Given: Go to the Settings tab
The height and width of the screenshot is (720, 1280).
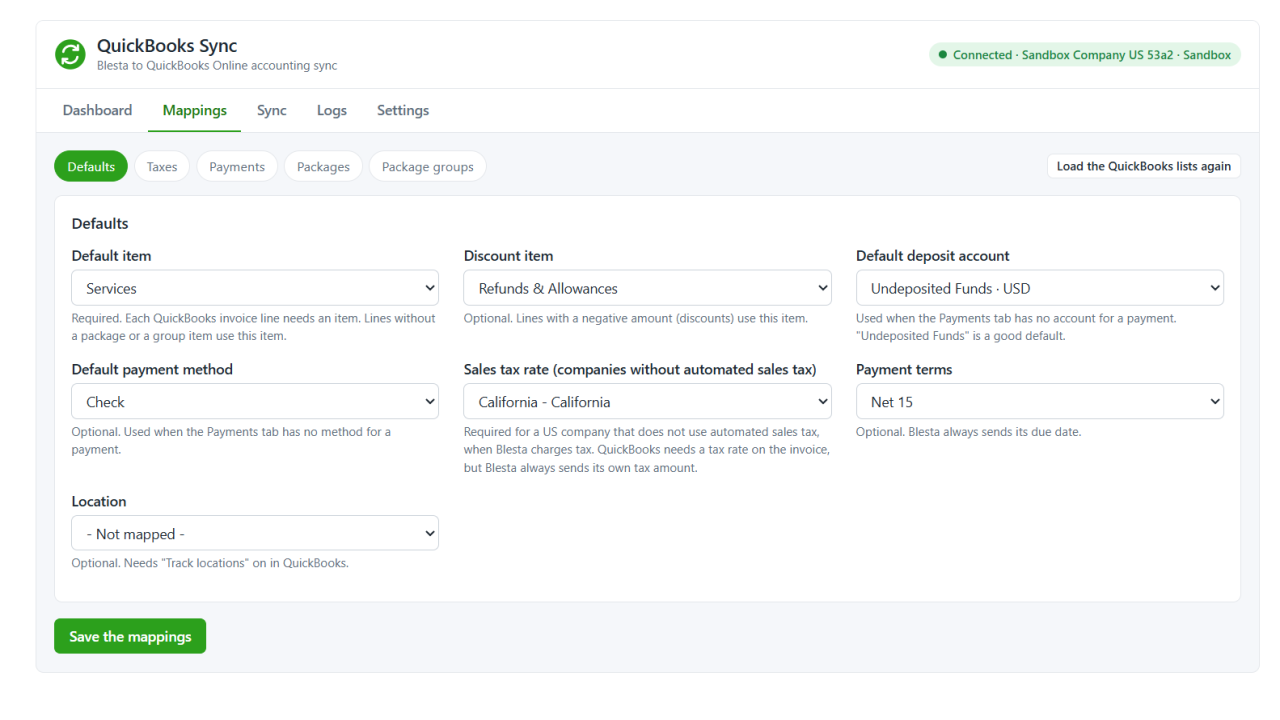Looking at the screenshot, I should [x=403, y=110].
